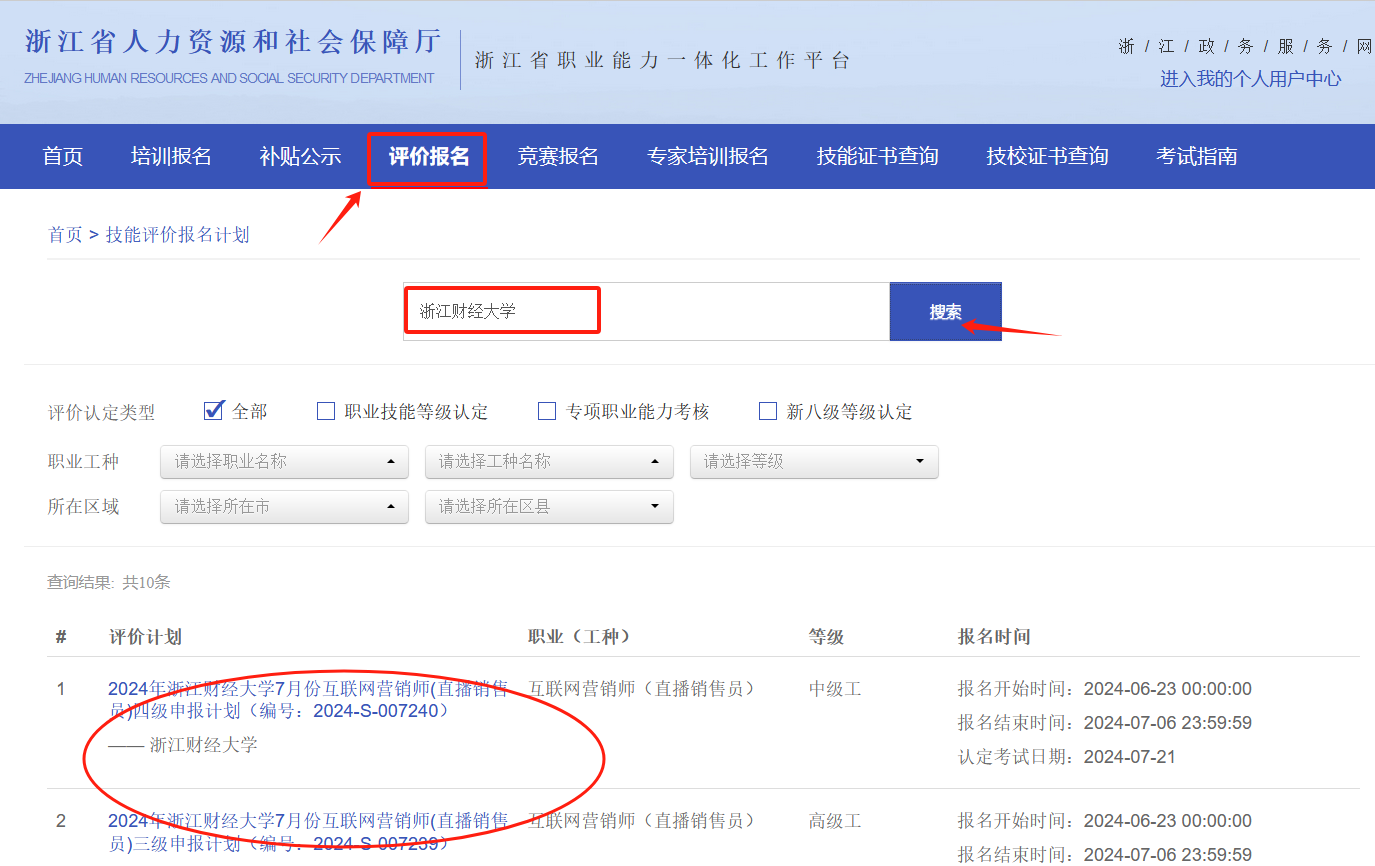The image size is (1375, 866).
Task: Click 首页 in the breadcrumb
Action: tap(65, 235)
